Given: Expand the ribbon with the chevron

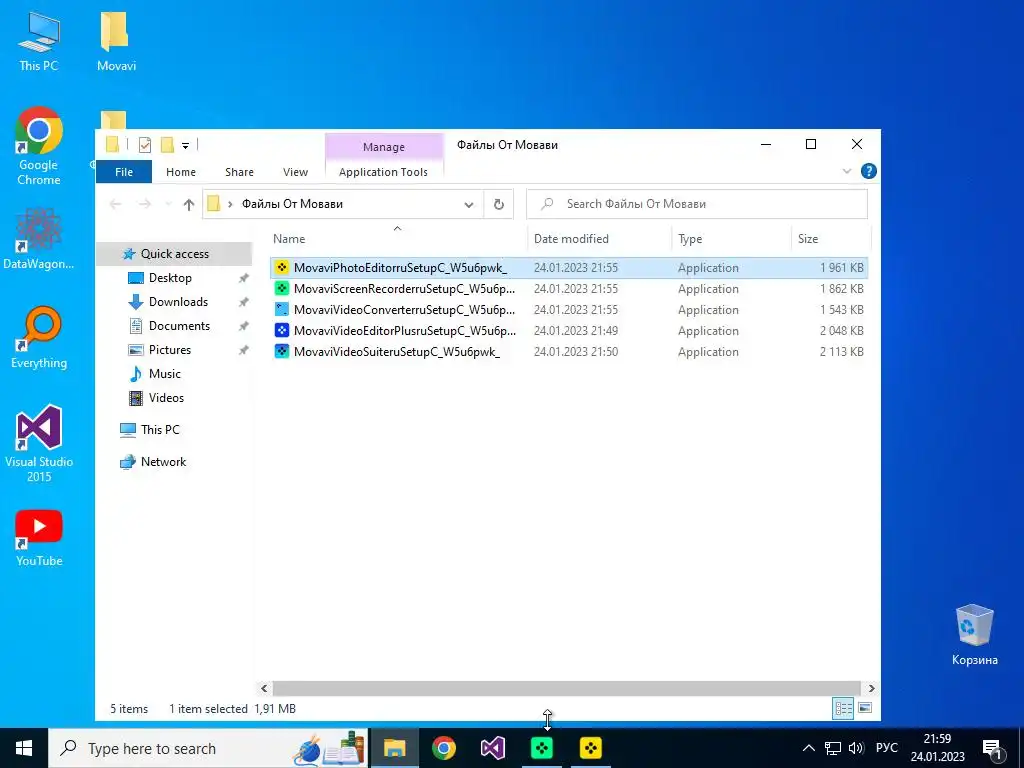Looking at the screenshot, I should click(847, 171).
